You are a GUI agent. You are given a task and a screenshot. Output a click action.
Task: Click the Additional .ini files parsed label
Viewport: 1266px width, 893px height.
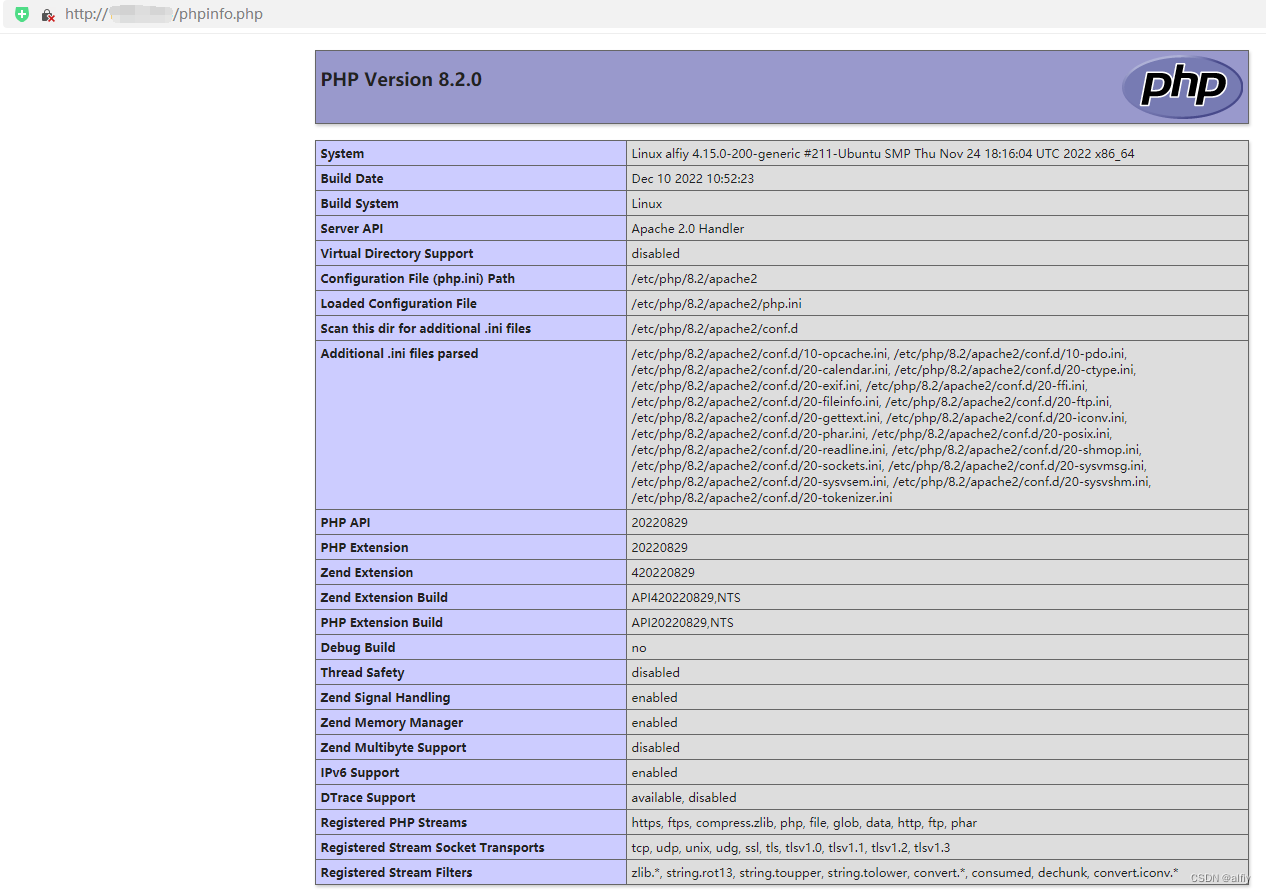pyautogui.click(x=400, y=354)
